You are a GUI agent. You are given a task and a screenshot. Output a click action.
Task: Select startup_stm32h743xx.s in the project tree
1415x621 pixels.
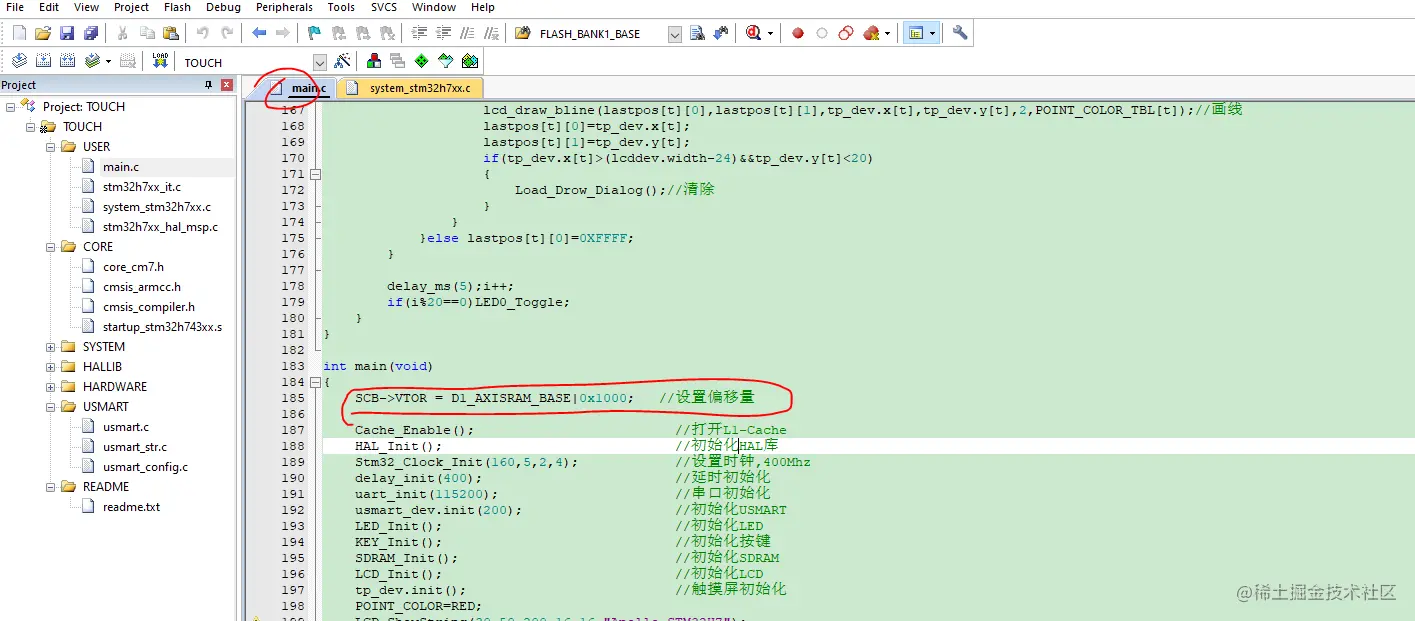coord(162,327)
